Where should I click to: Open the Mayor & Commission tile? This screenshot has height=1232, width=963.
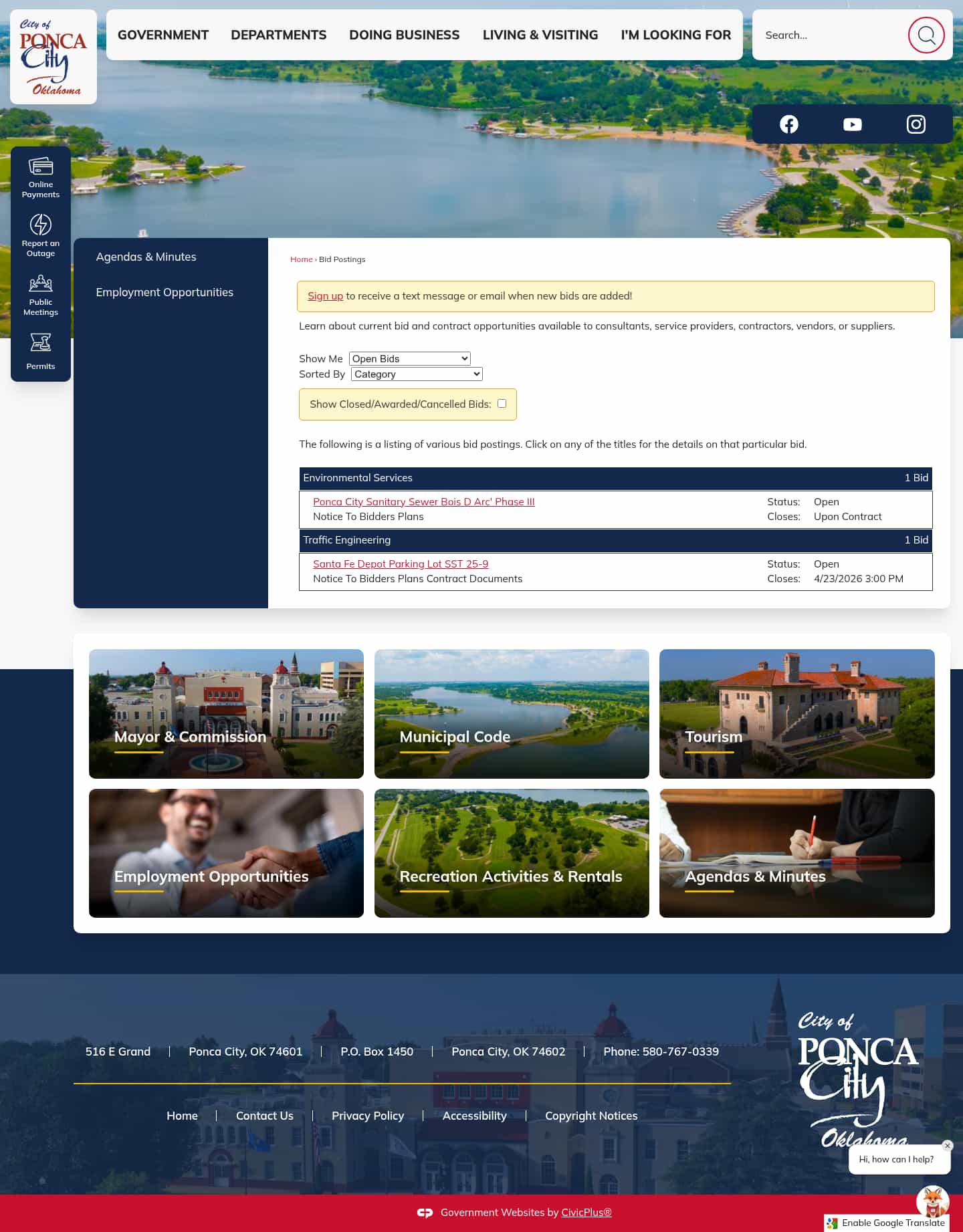click(x=226, y=714)
